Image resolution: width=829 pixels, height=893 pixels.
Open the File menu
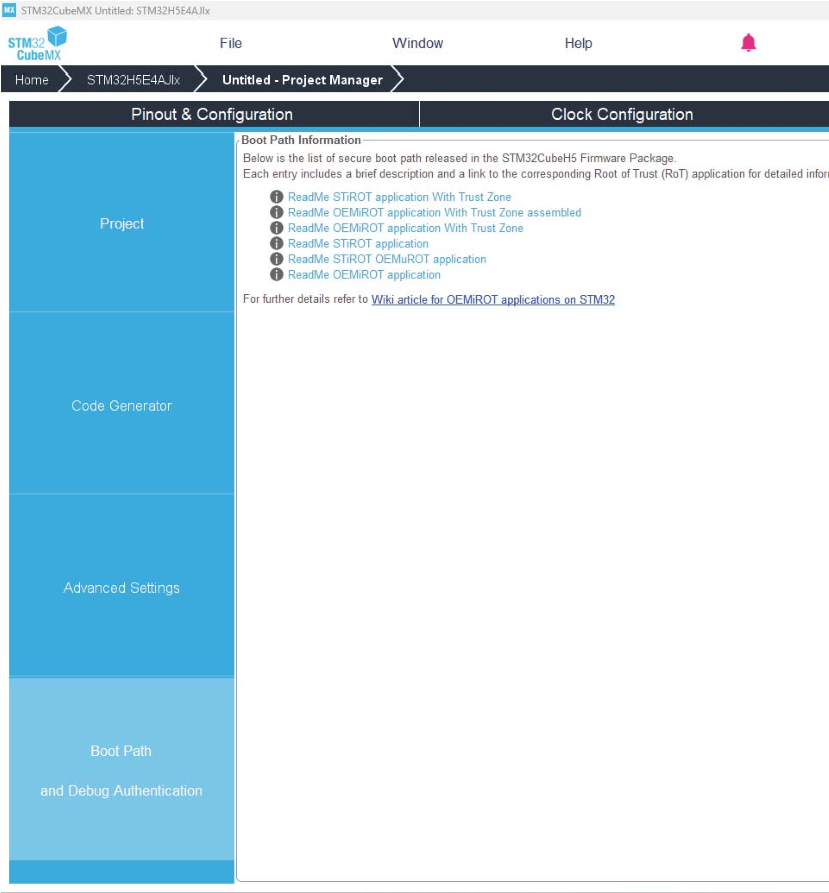click(x=231, y=43)
